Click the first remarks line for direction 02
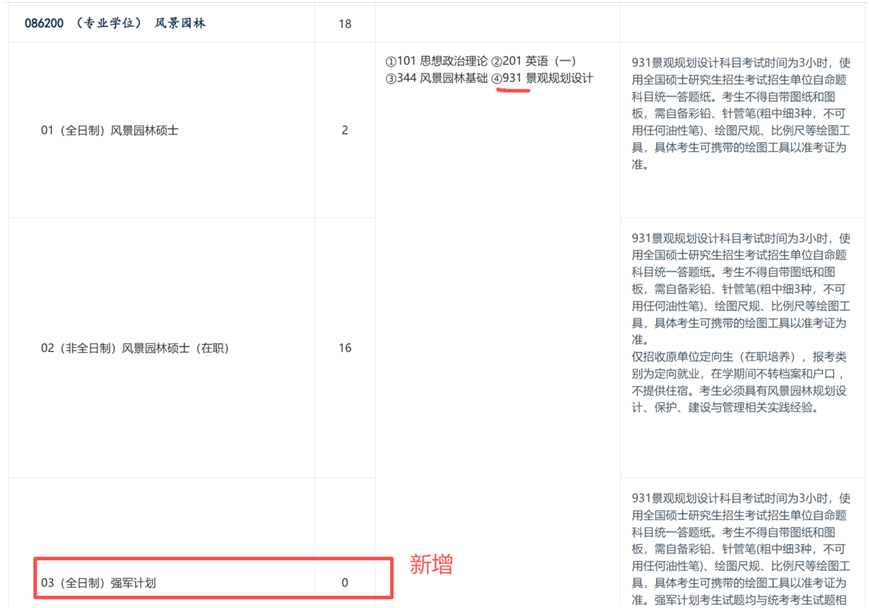Image resolution: width=869 pixels, height=608 pixels. point(741,238)
